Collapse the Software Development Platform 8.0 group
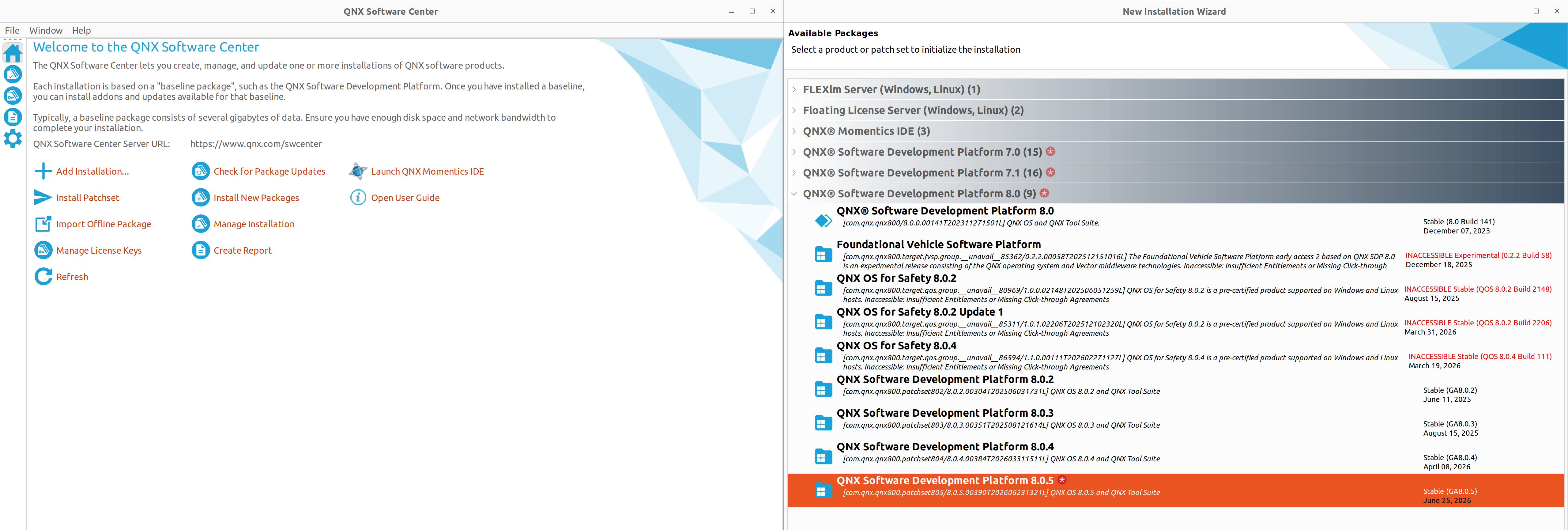1568x530 pixels. [794, 194]
